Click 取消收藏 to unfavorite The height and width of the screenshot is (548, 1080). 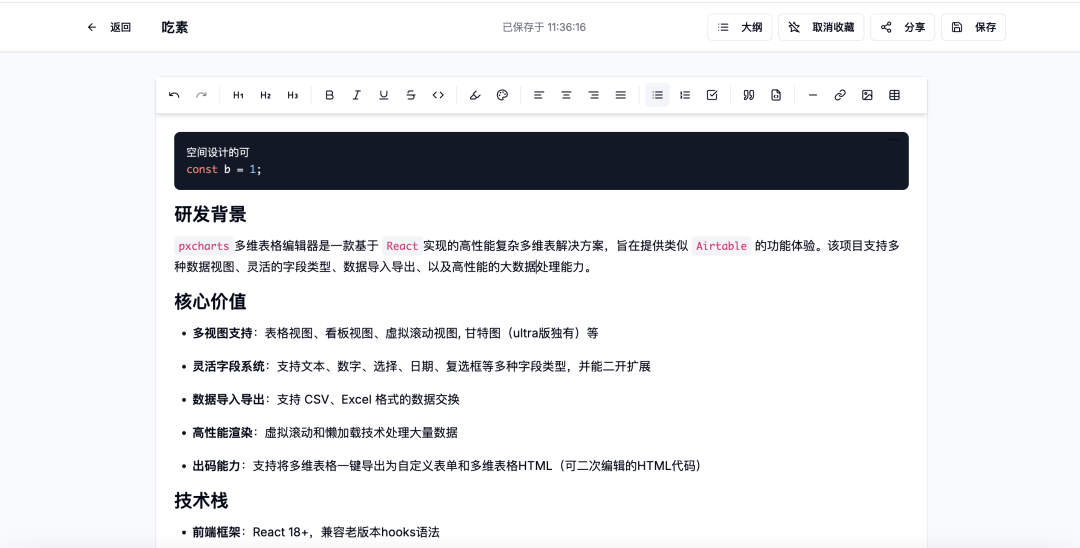pos(821,28)
